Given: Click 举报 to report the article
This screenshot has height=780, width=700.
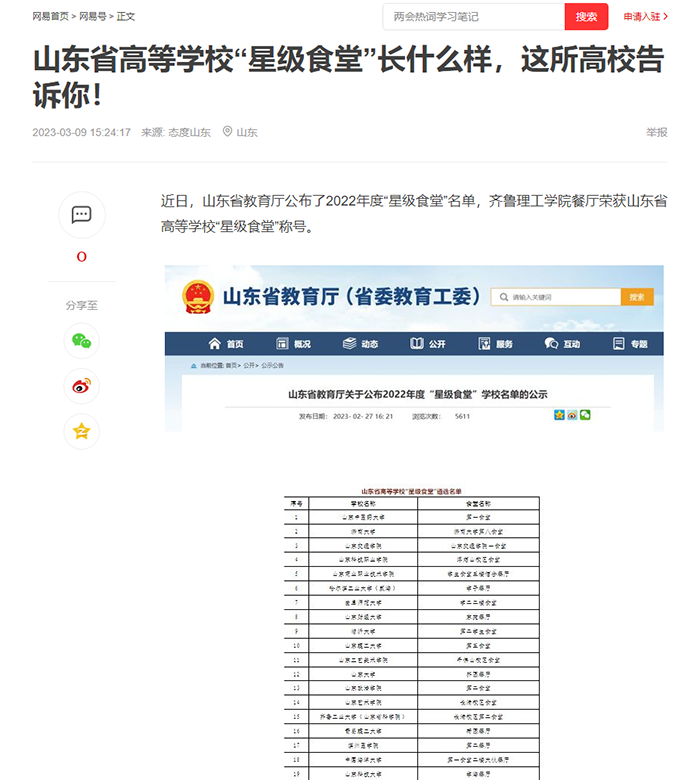Looking at the screenshot, I should [656, 132].
